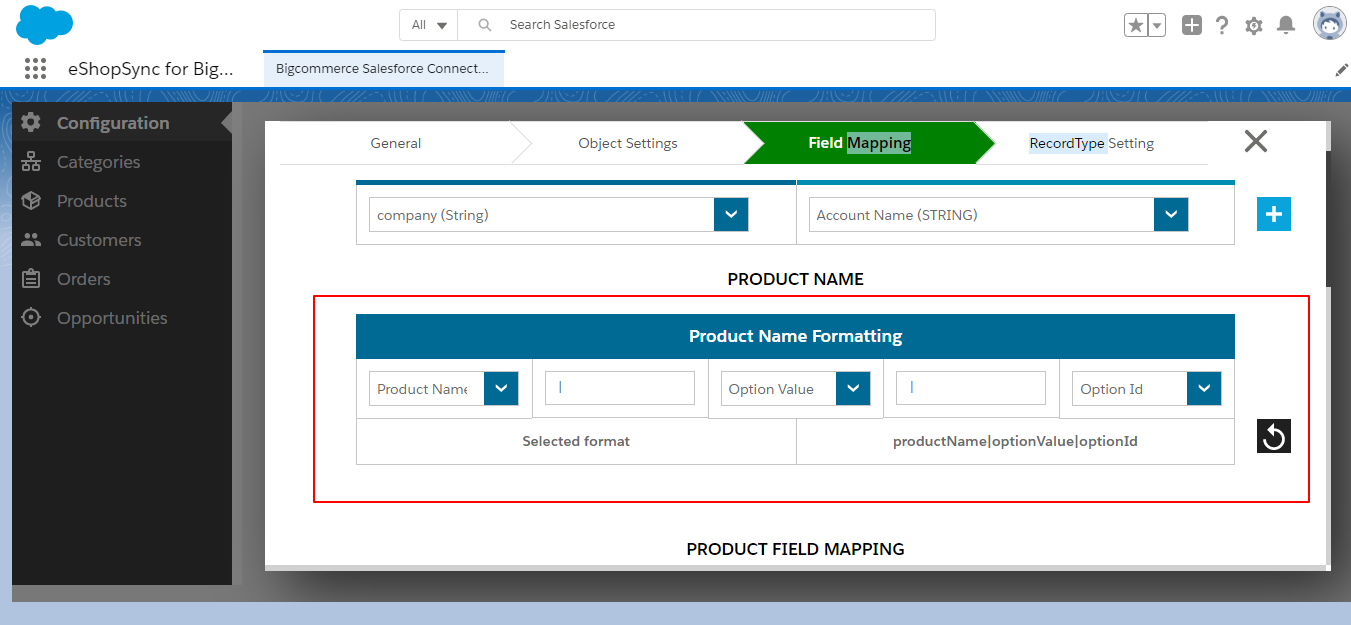Open the Favorites star icon
Viewport: 1351px width, 625px height.
click(1135, 26)
